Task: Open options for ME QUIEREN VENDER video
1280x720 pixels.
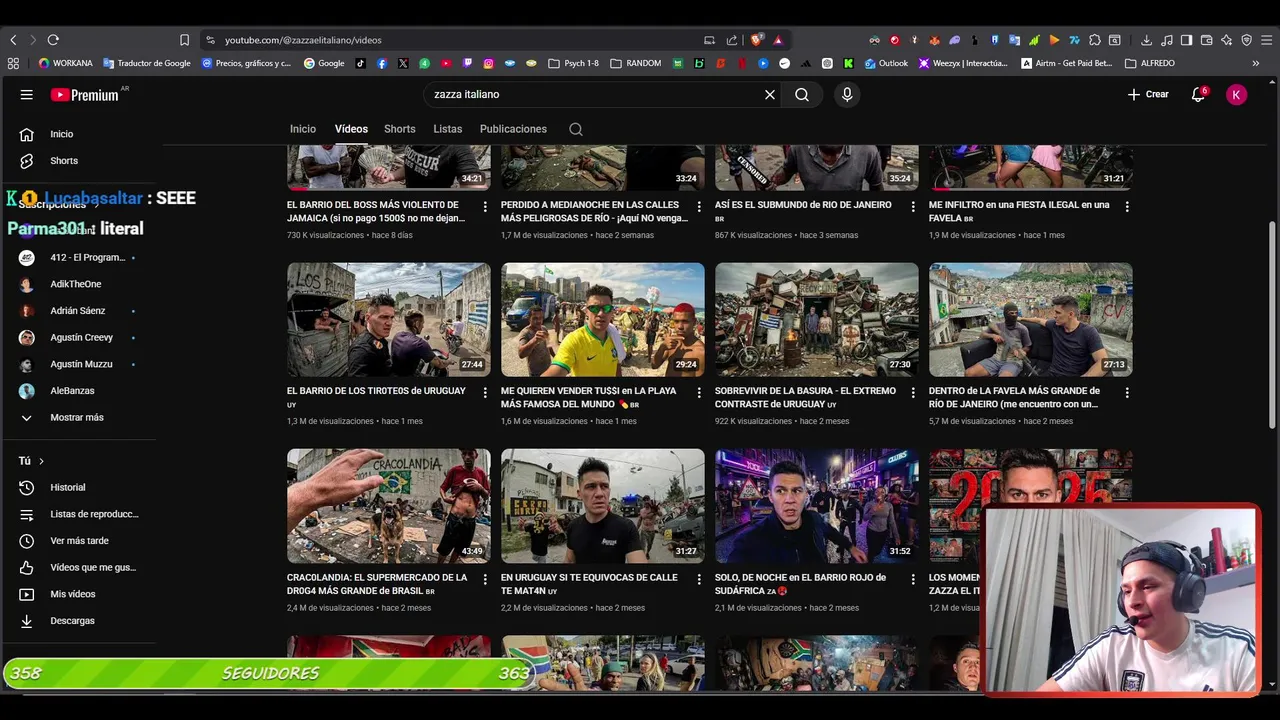Action: click(x=699, y=393)
